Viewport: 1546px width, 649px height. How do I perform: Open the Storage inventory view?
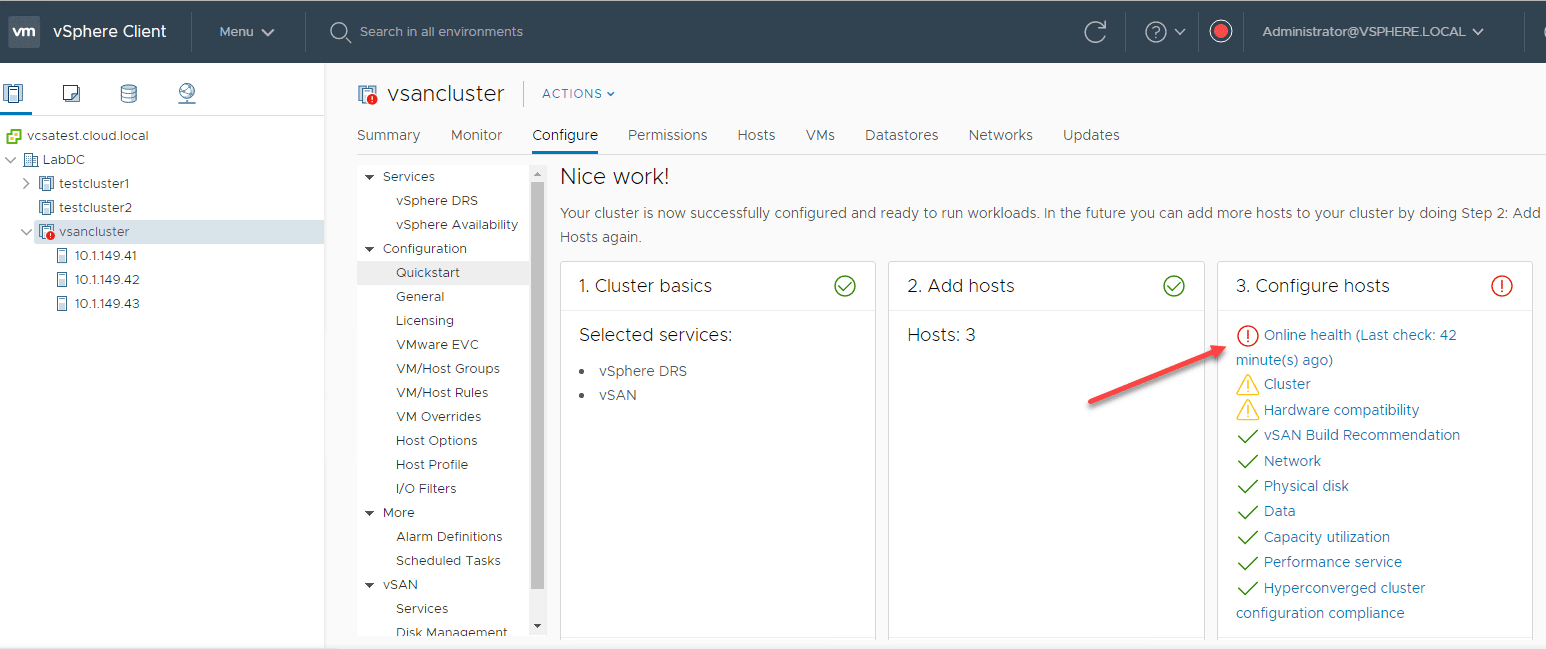128,93
